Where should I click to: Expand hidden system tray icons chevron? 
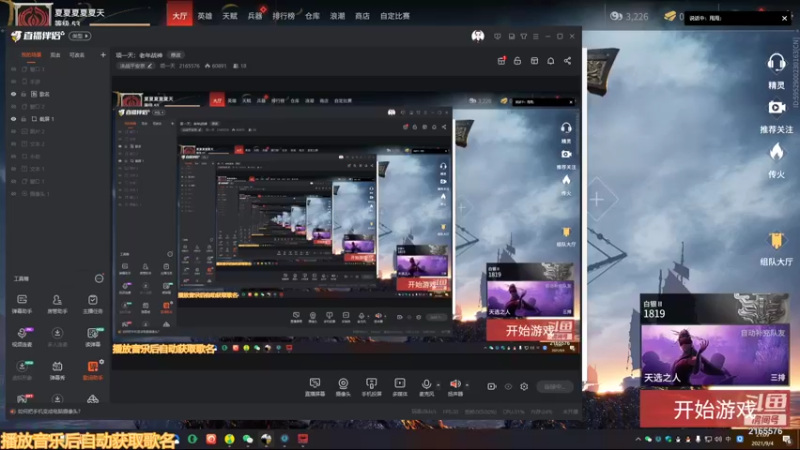(638, 439)
